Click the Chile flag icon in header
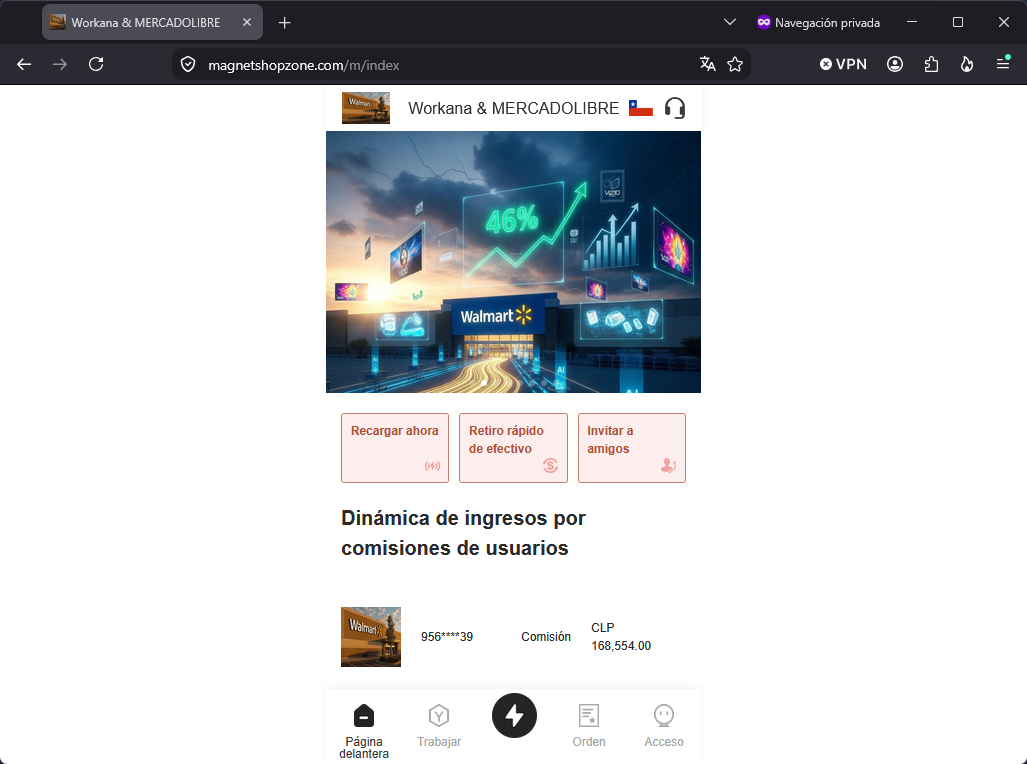 pos(641,108)
